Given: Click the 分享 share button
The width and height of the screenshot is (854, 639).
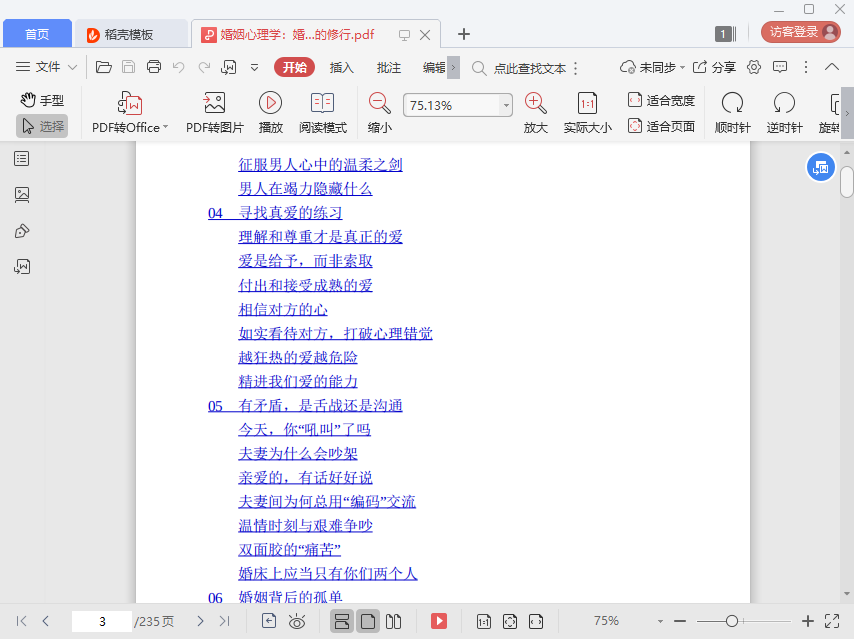Looking at the screenshot, I should (x=714, y=68).
